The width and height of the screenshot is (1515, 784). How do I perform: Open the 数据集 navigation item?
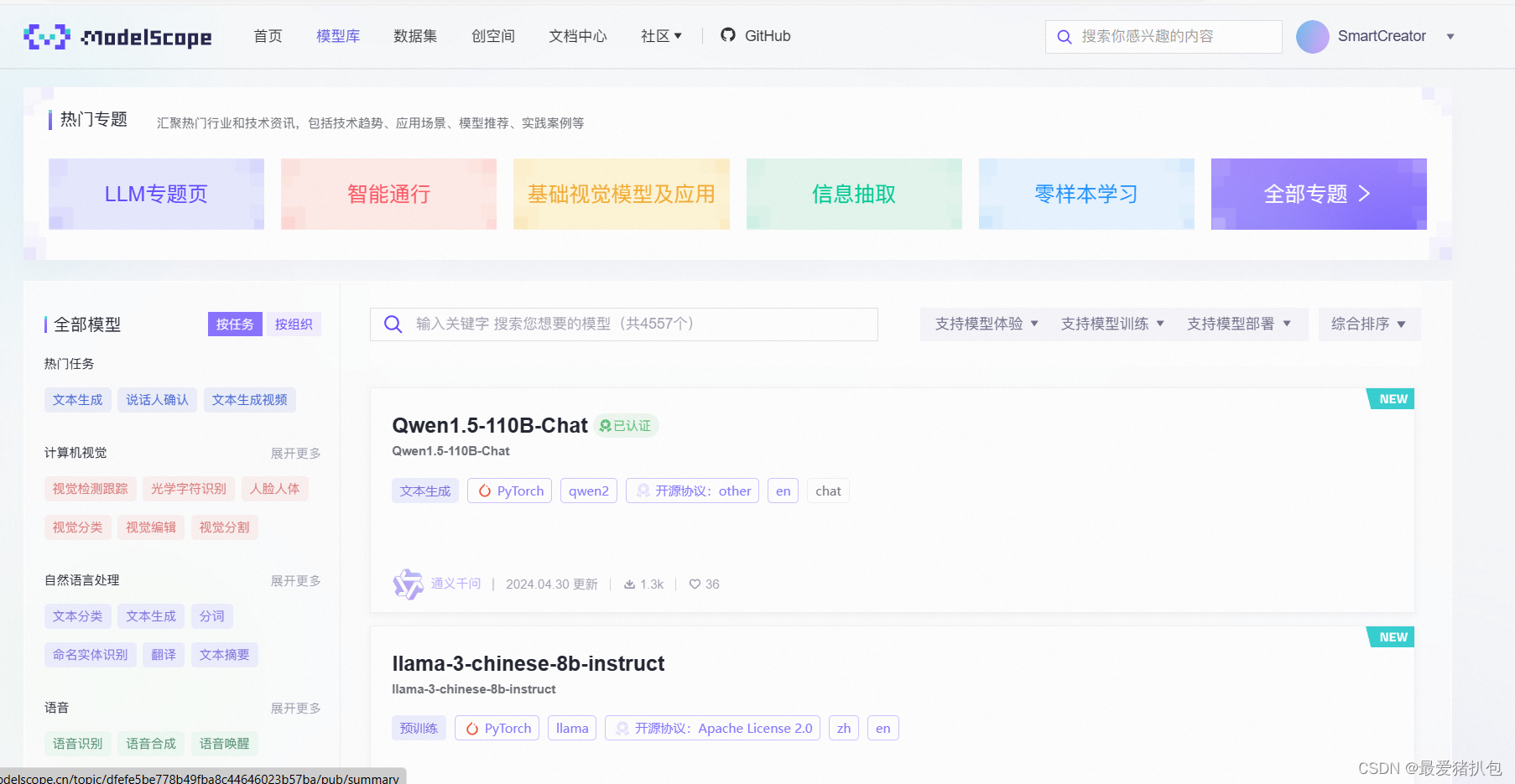click(x=415, y=36)
